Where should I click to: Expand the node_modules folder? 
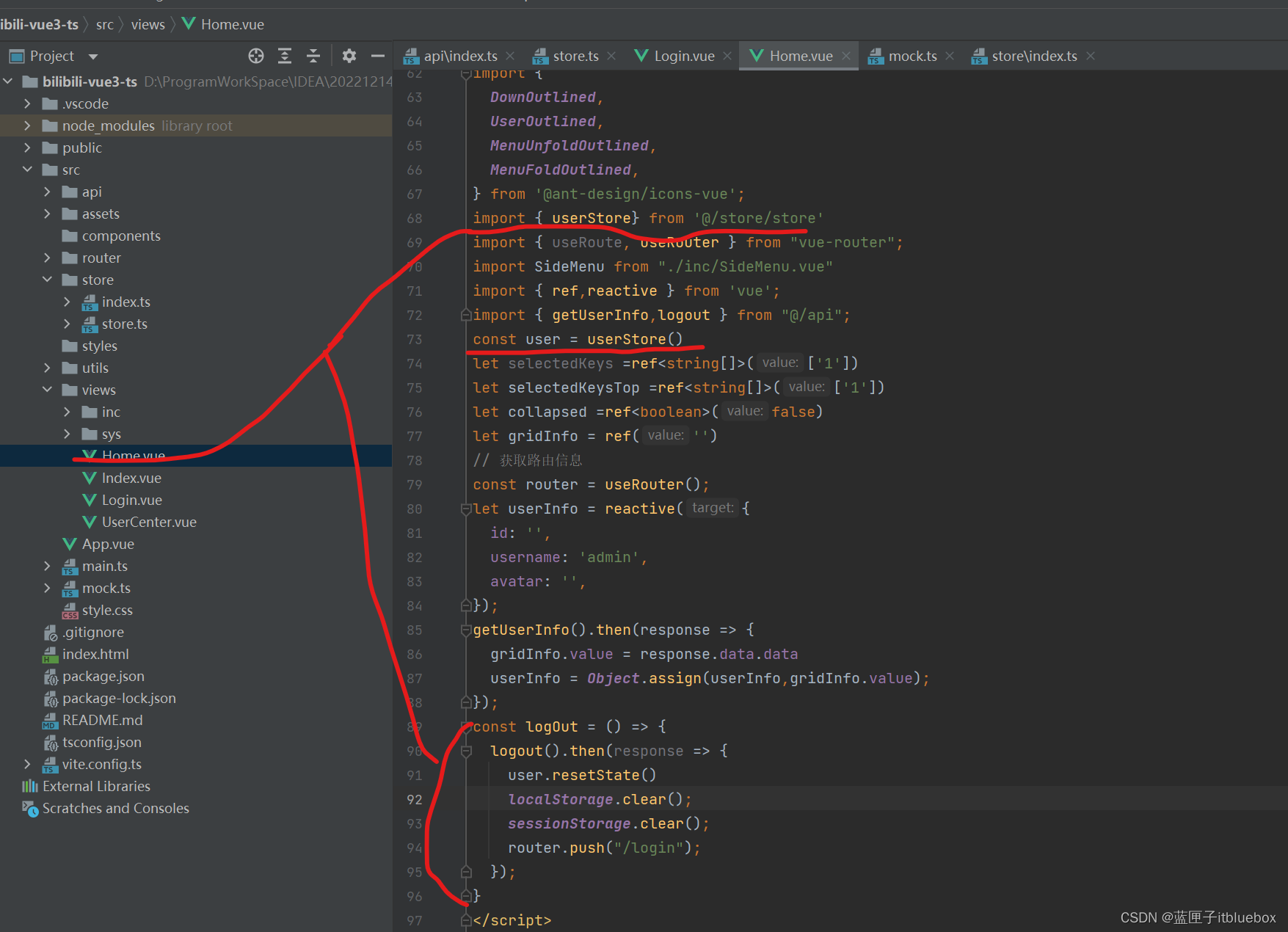point(28,125)
